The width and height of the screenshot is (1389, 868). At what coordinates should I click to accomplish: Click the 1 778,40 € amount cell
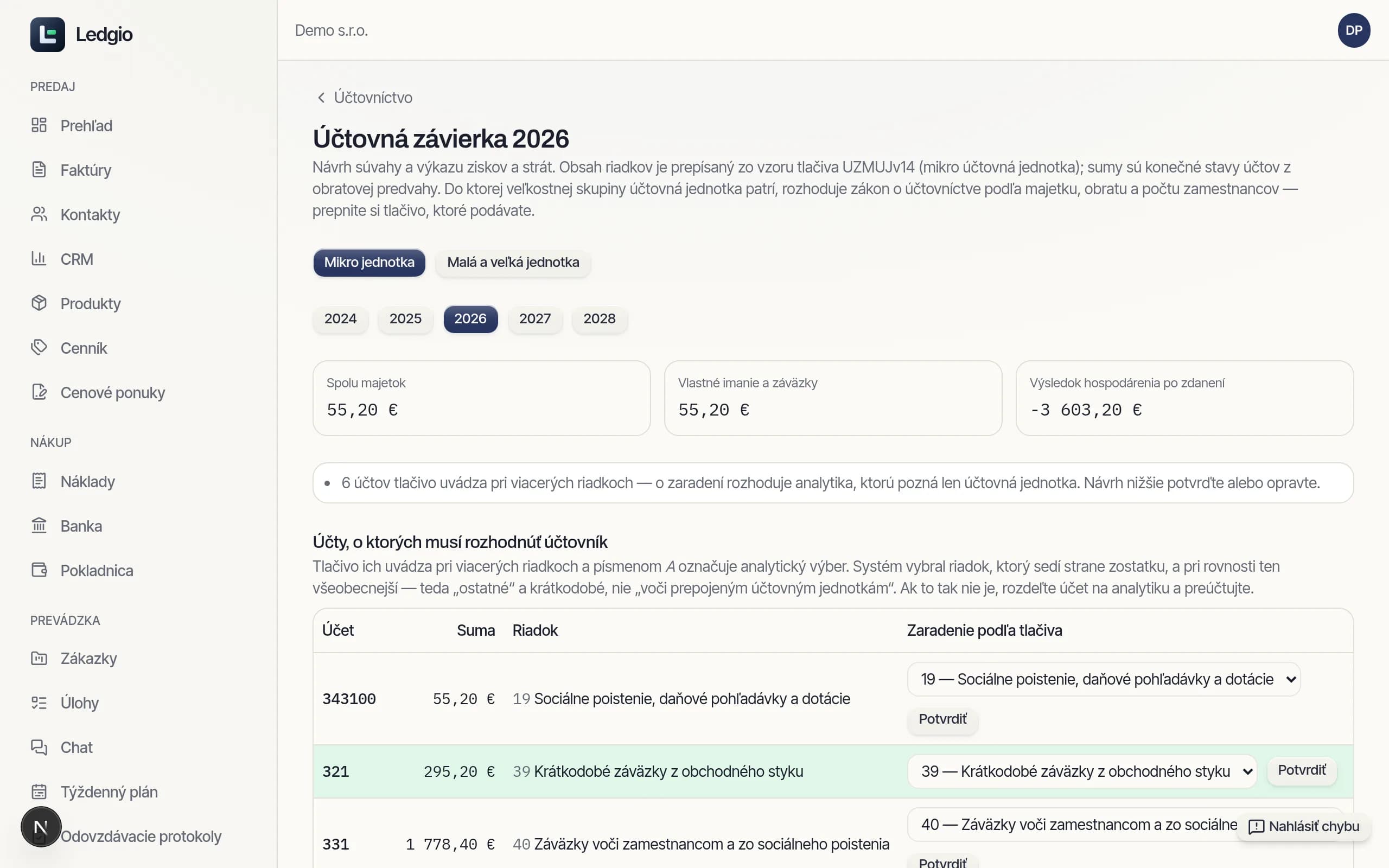point(450,845)
